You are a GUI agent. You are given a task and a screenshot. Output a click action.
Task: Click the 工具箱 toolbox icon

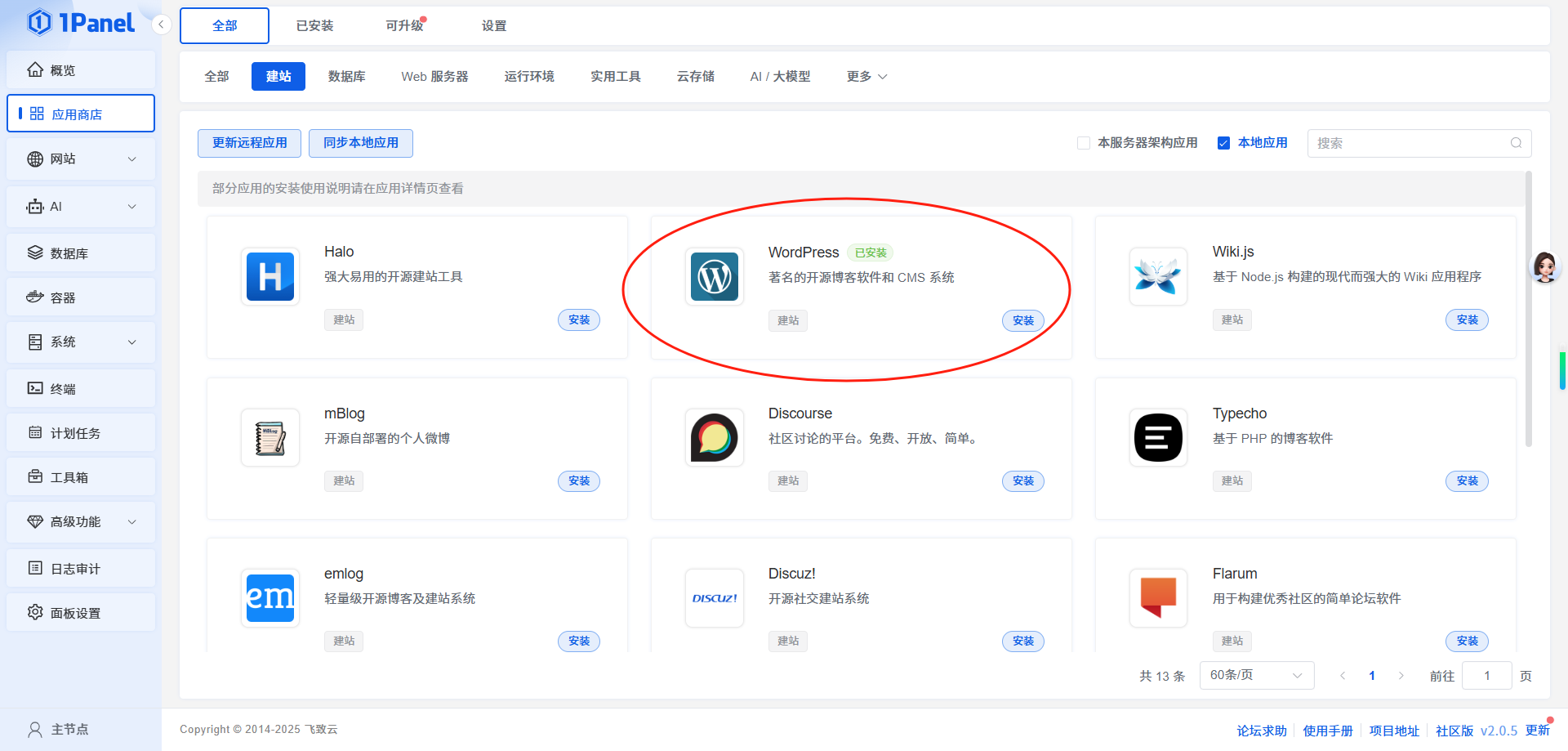[x=35, y=476]
